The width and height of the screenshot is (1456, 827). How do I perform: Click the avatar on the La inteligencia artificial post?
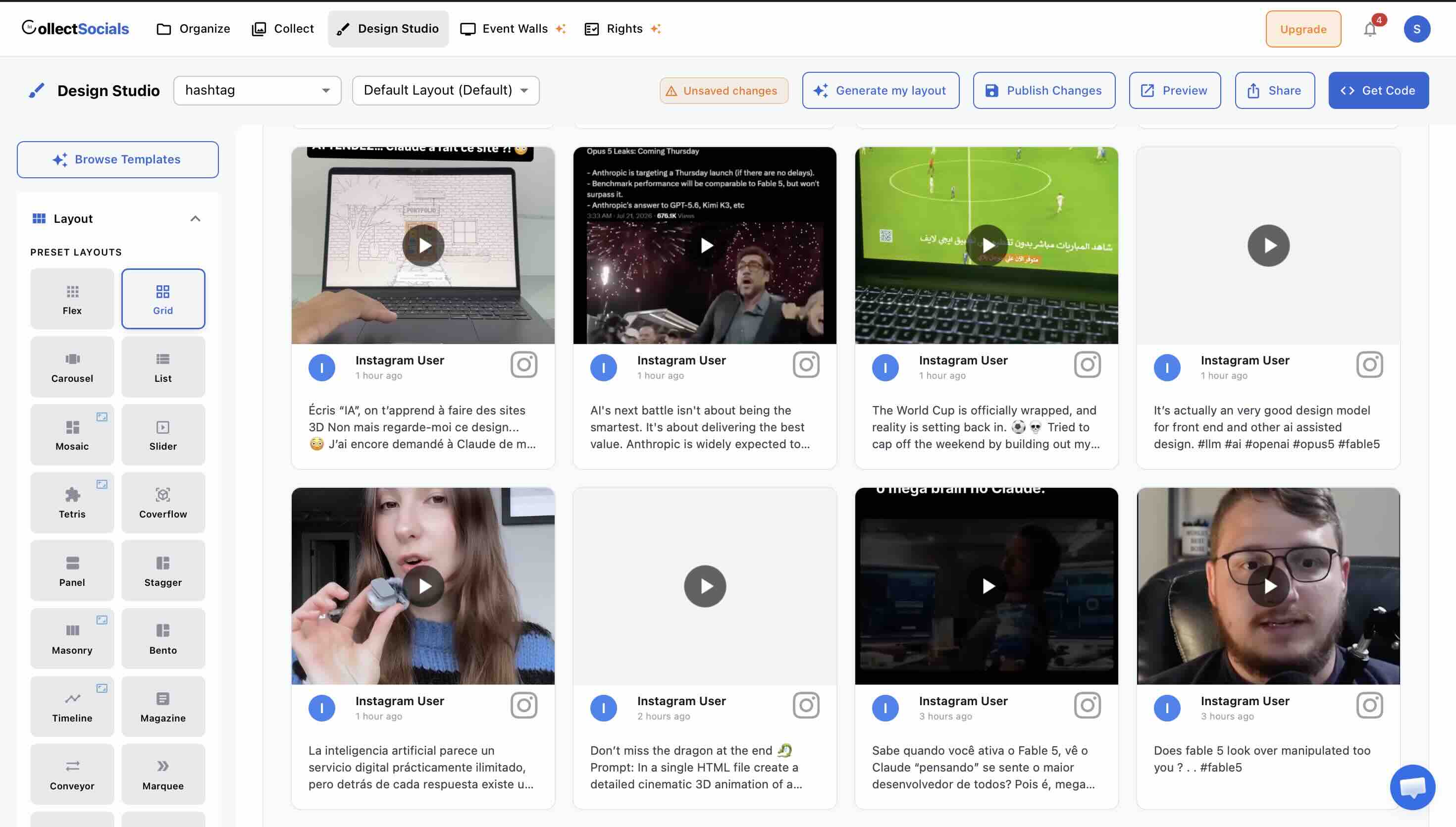322,708
